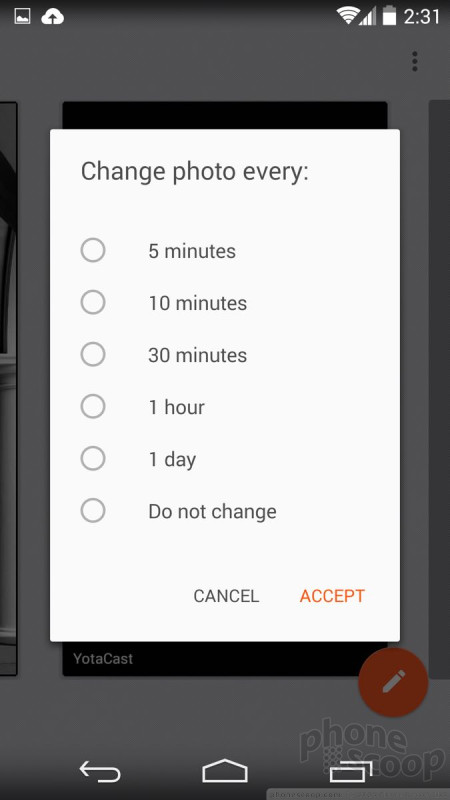The image size is (450, 800).
Task: Tap the picture notification icon in status bar
Action: tap(22, 17)
